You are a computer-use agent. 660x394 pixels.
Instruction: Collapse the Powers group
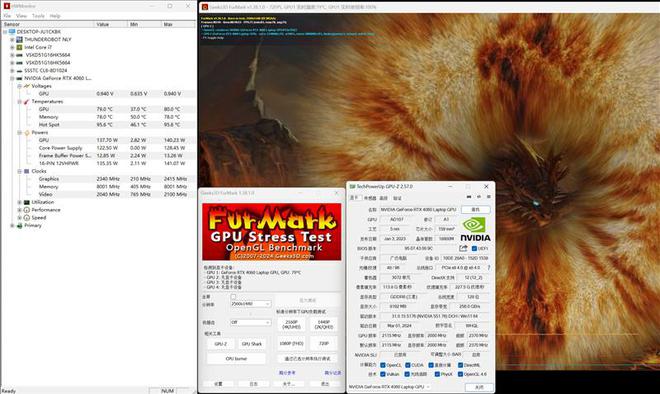19,132
